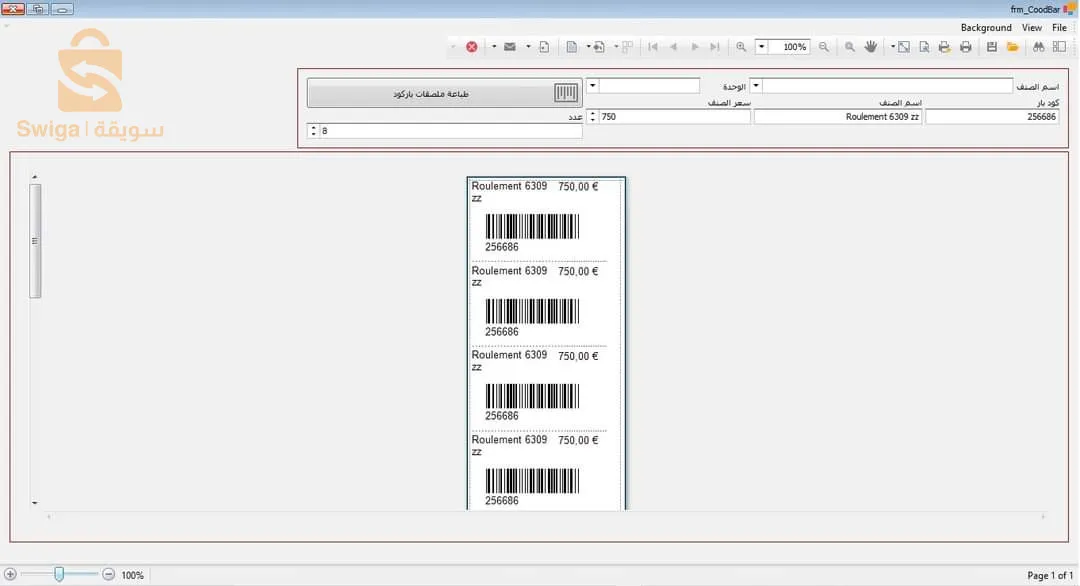Viewport: 1080px width, 586px height.
Task: Open the unit (الوحدة) combo dropdown
Action: click(592, 85)
